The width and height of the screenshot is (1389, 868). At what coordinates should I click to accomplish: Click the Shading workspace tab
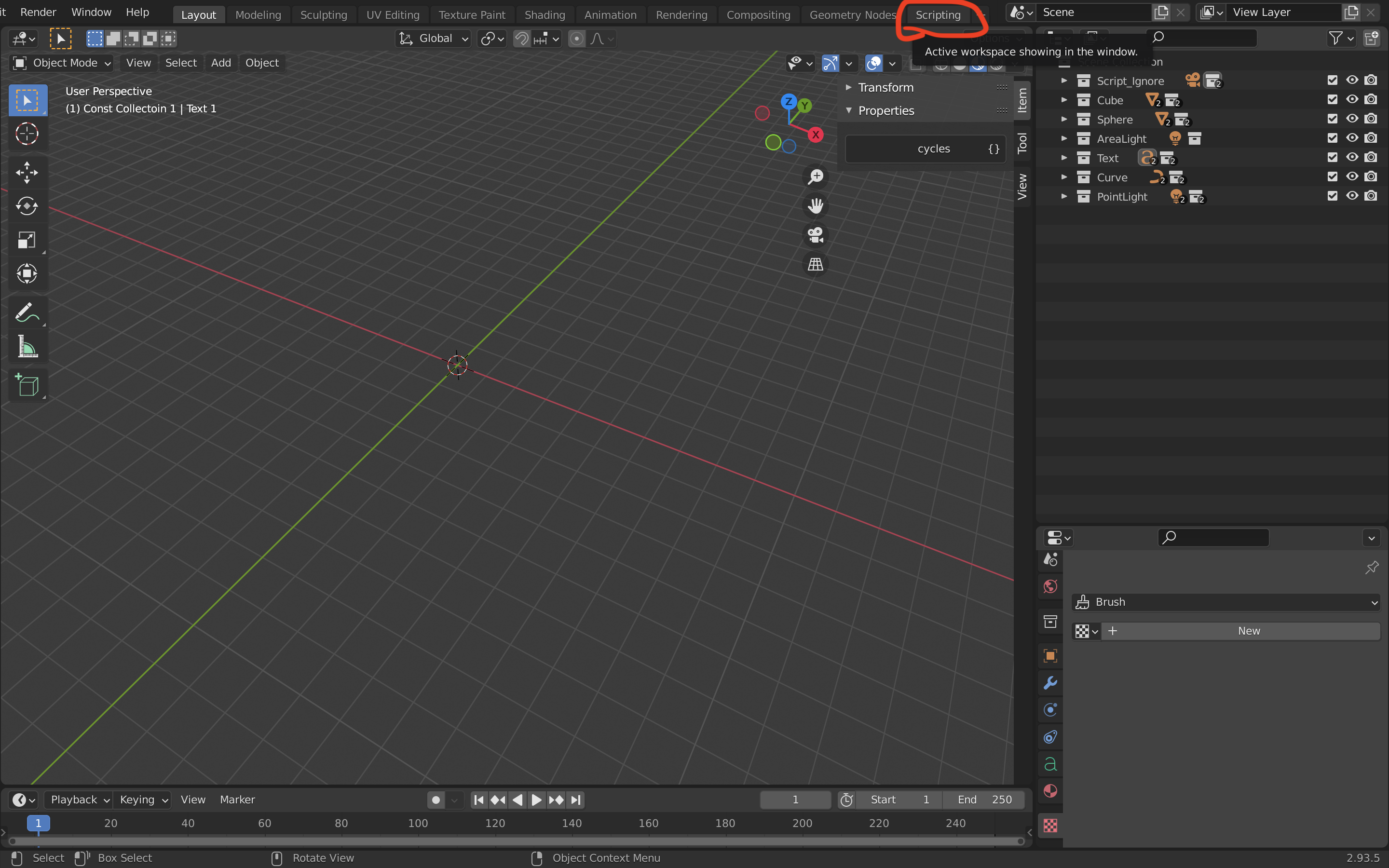click(545, 14)
